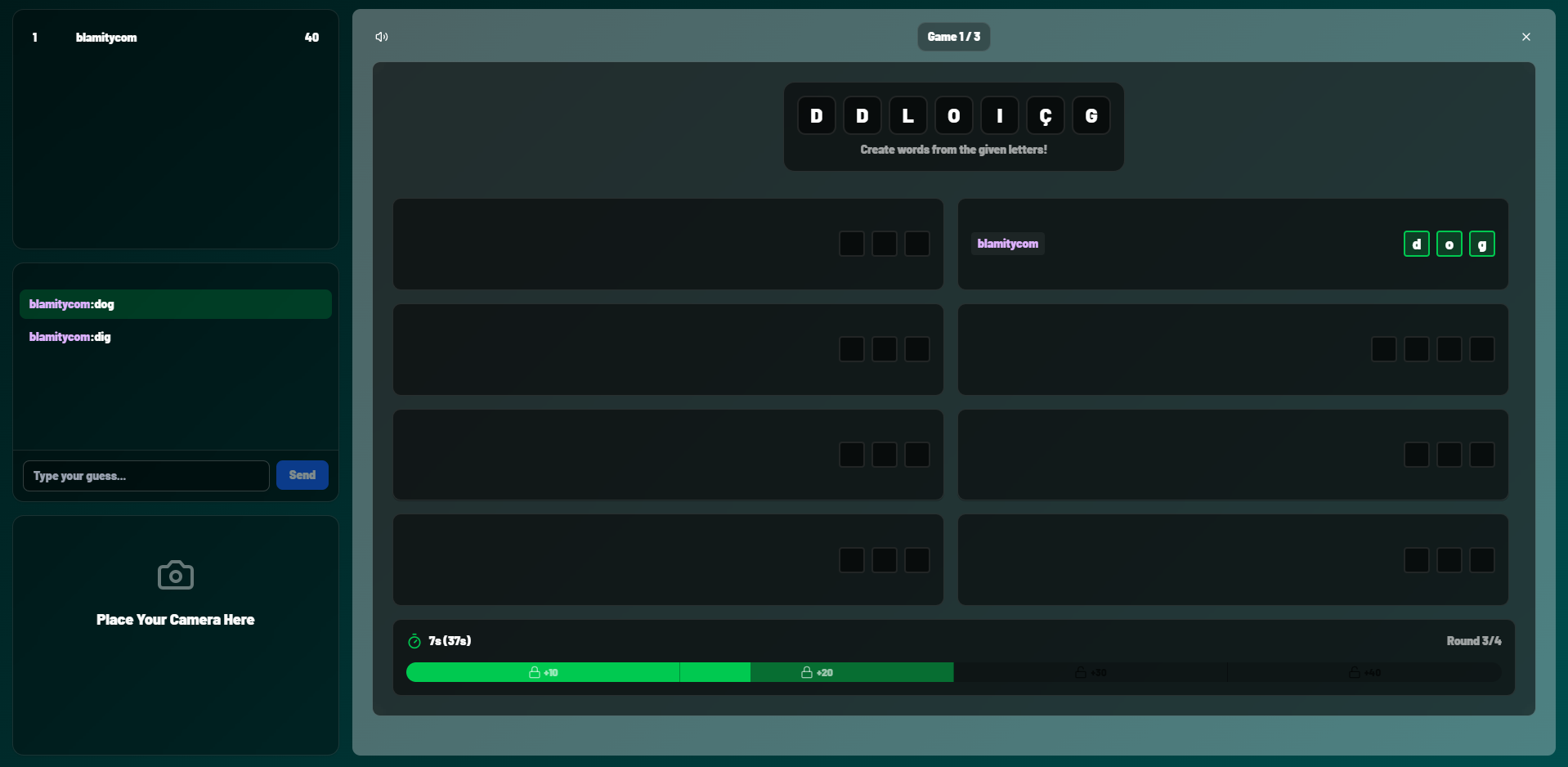Close the game panel with X

[1525, 37]
